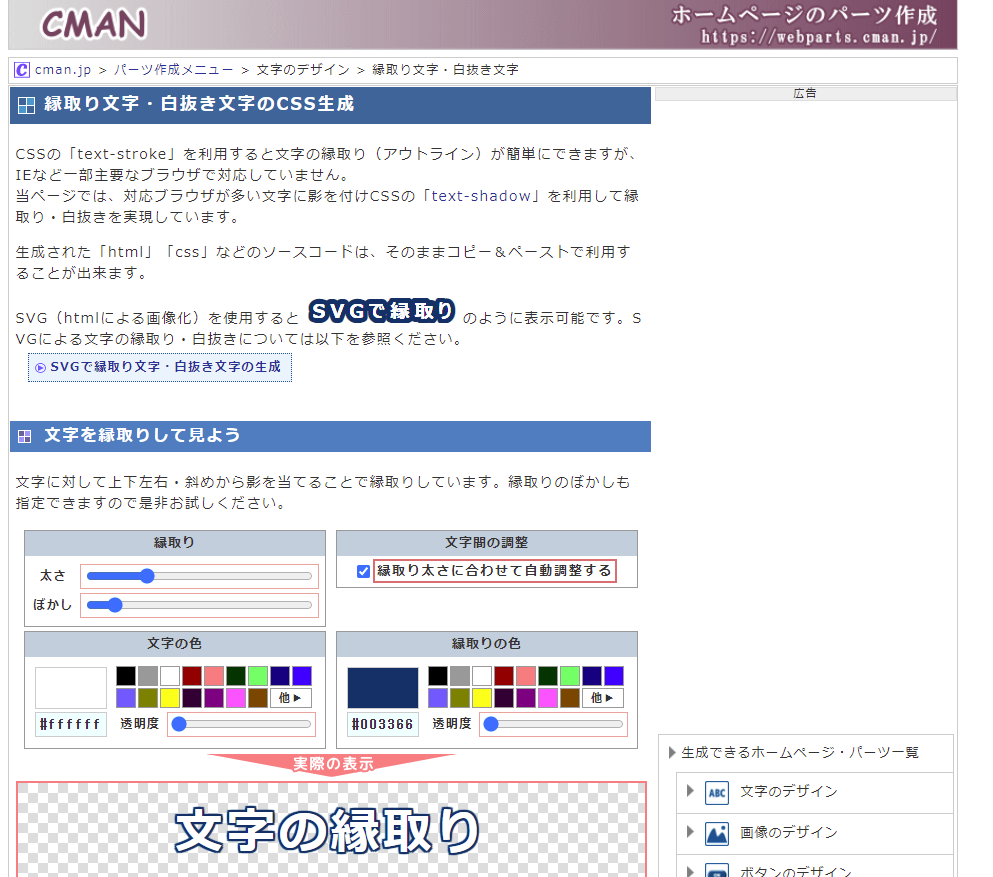Pick yellow in the 文字の色 palette
Image resolution: width=993 pixels, height=877 pixels.
170,698
